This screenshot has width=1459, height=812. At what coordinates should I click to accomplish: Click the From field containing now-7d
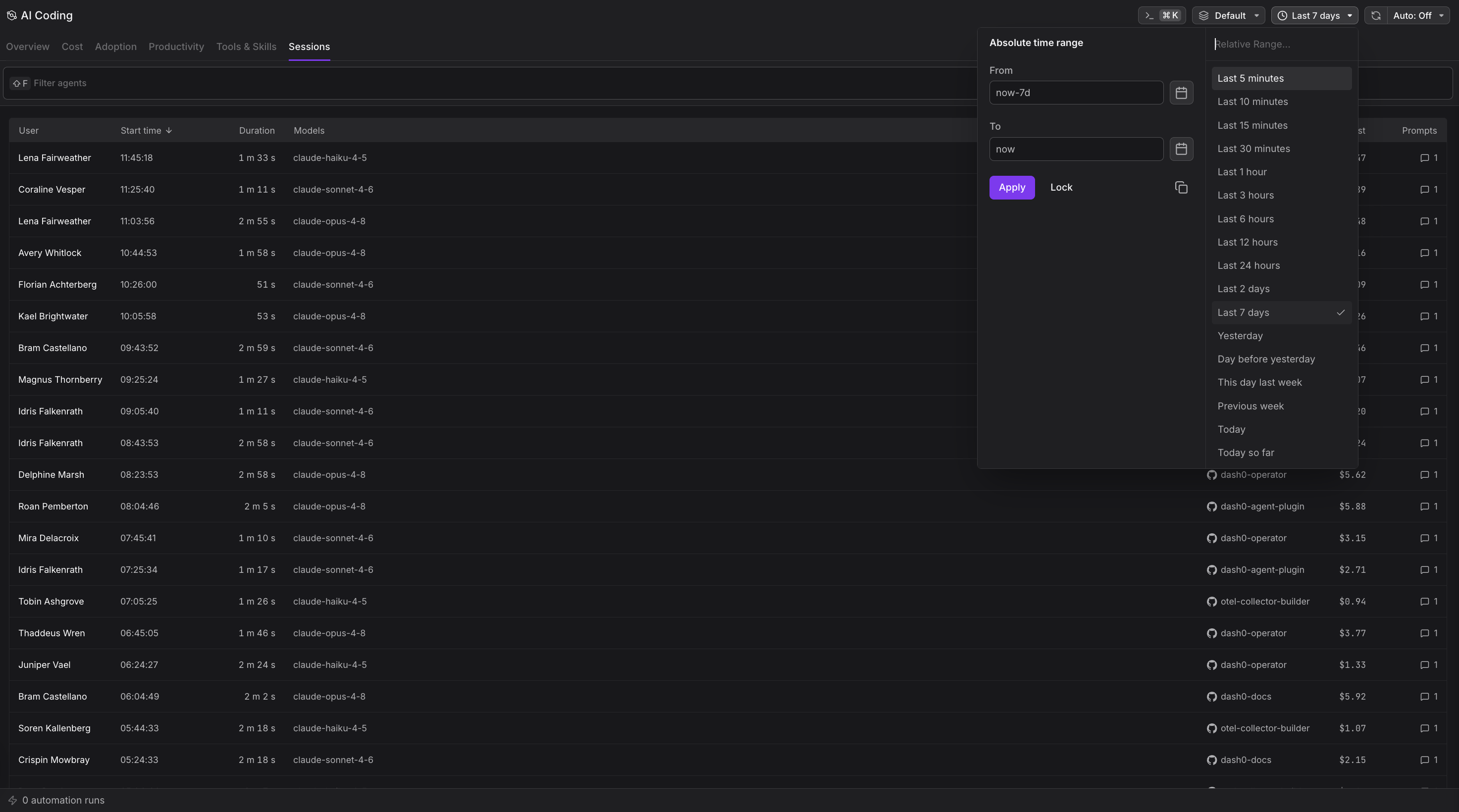click(x=1076, y=93)
